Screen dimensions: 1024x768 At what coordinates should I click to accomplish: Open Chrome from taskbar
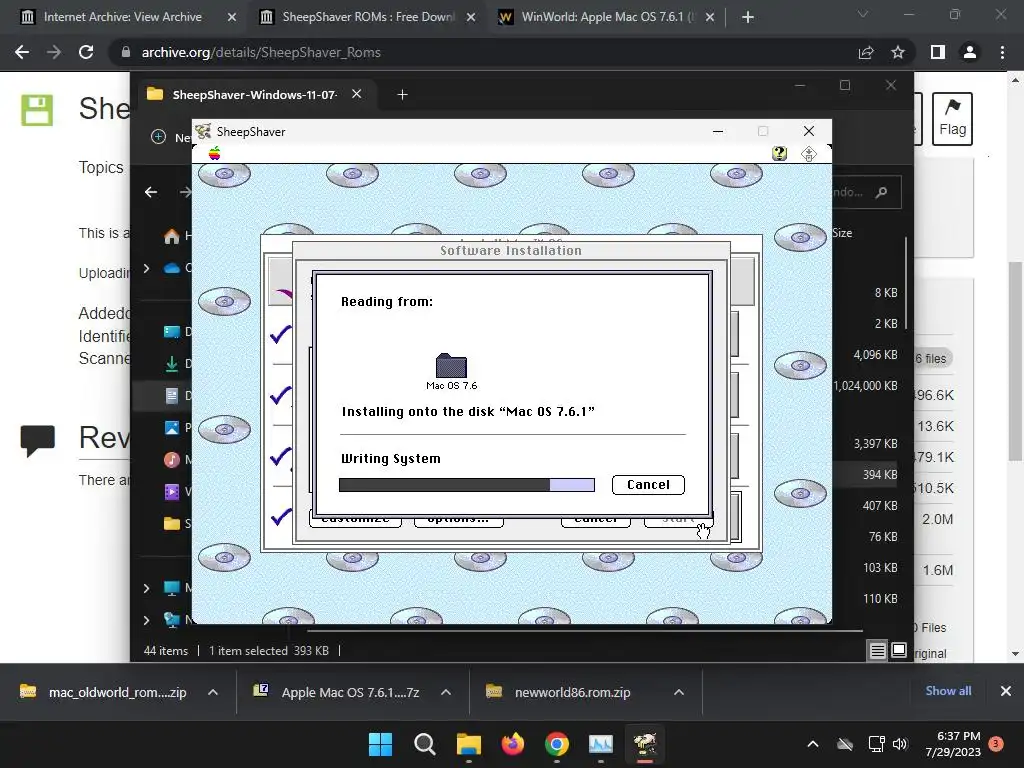coord(556,744)
